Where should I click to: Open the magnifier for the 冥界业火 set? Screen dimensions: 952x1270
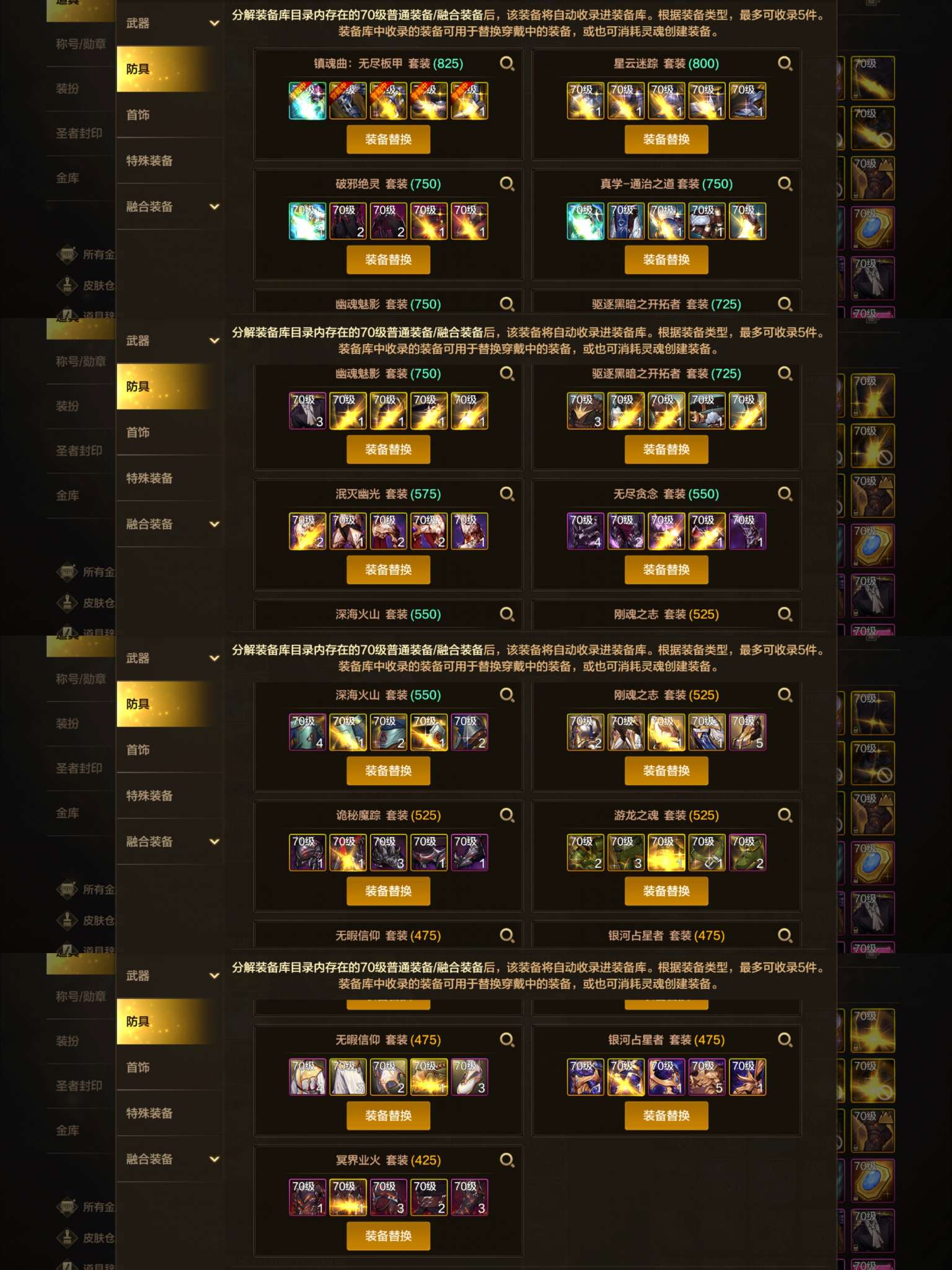pos(507,1160)
